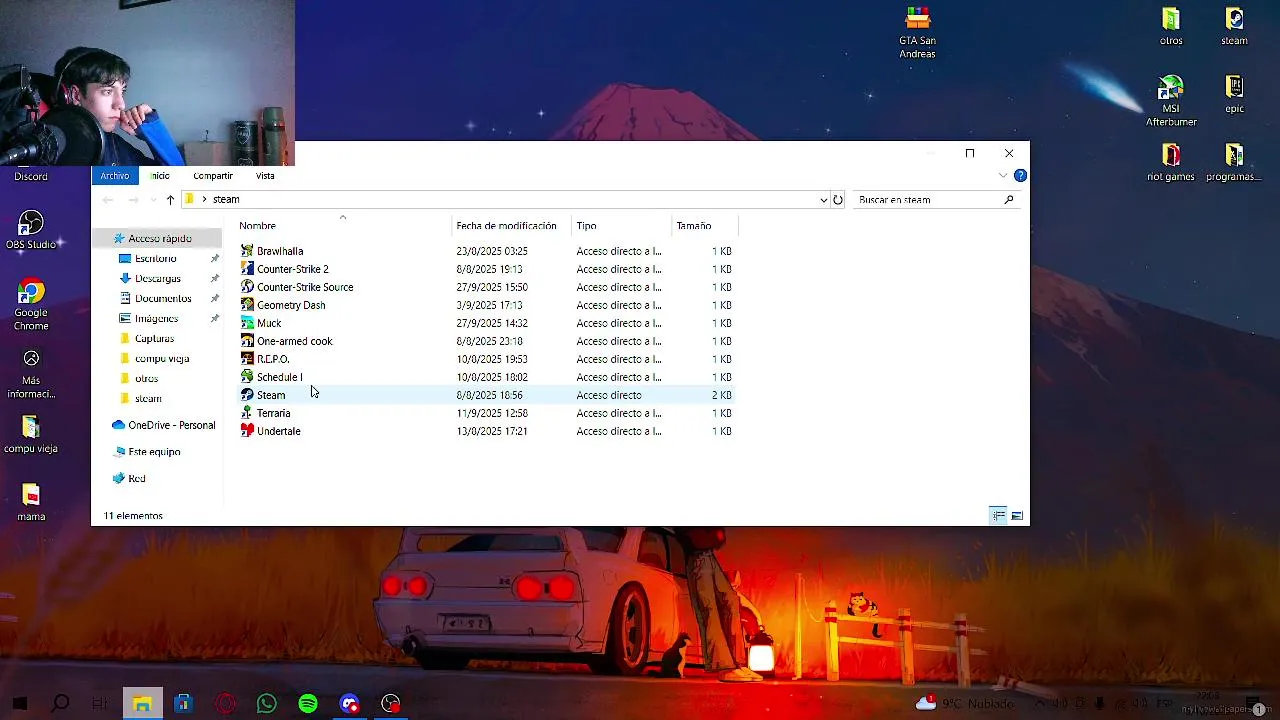Open Descargas in the navigation pane
Viewport: 1280px width, 720px height.
pyautogui.click(x=158, y=279)
